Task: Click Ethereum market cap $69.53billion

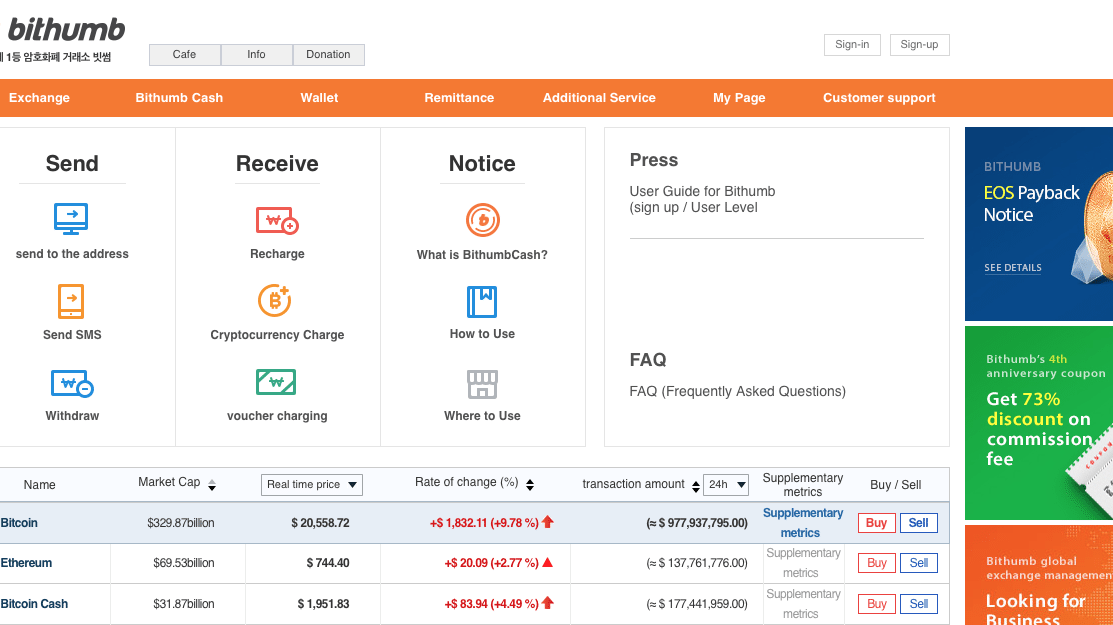Action: point(184,563)
